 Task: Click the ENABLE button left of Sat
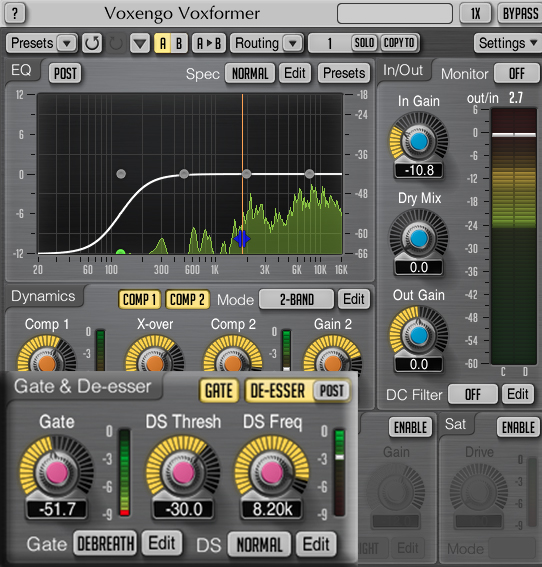click(x=410, y=427)
